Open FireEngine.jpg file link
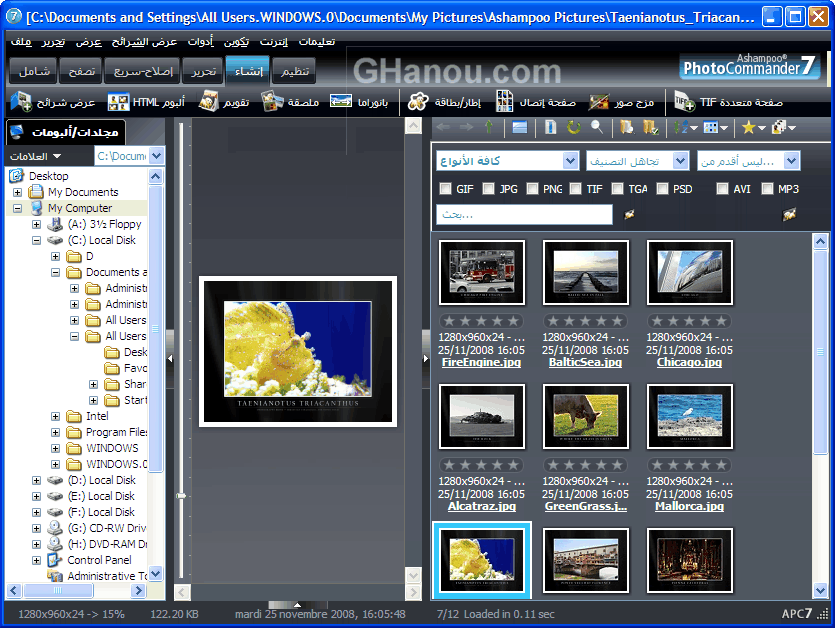Screen dimensions: 835x628 pyautogui.click(x=481, y=362)
